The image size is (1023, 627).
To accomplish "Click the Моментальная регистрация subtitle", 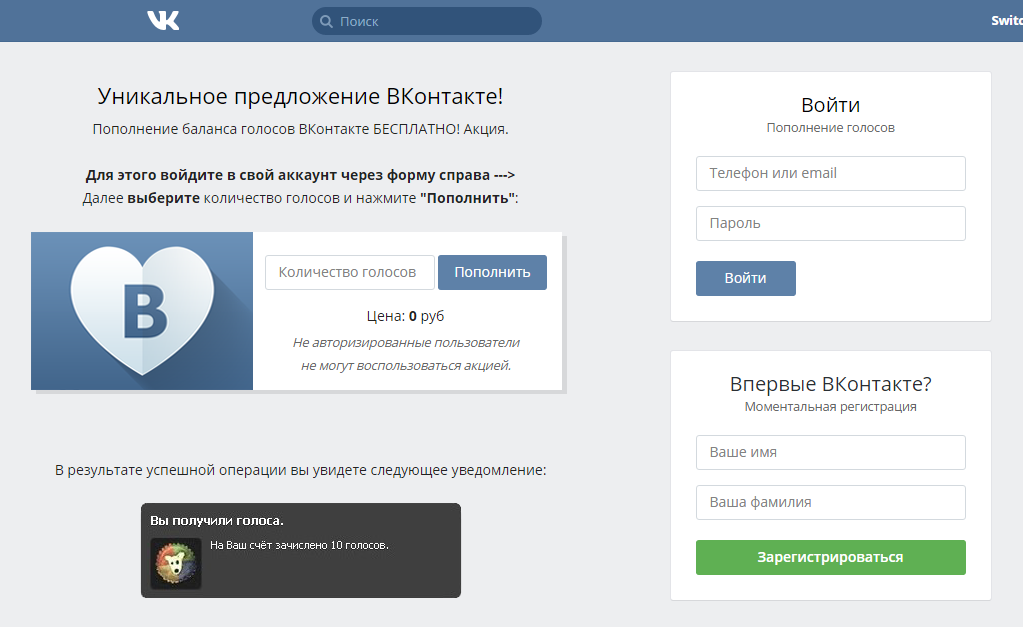I will click(x=831, y=407).
